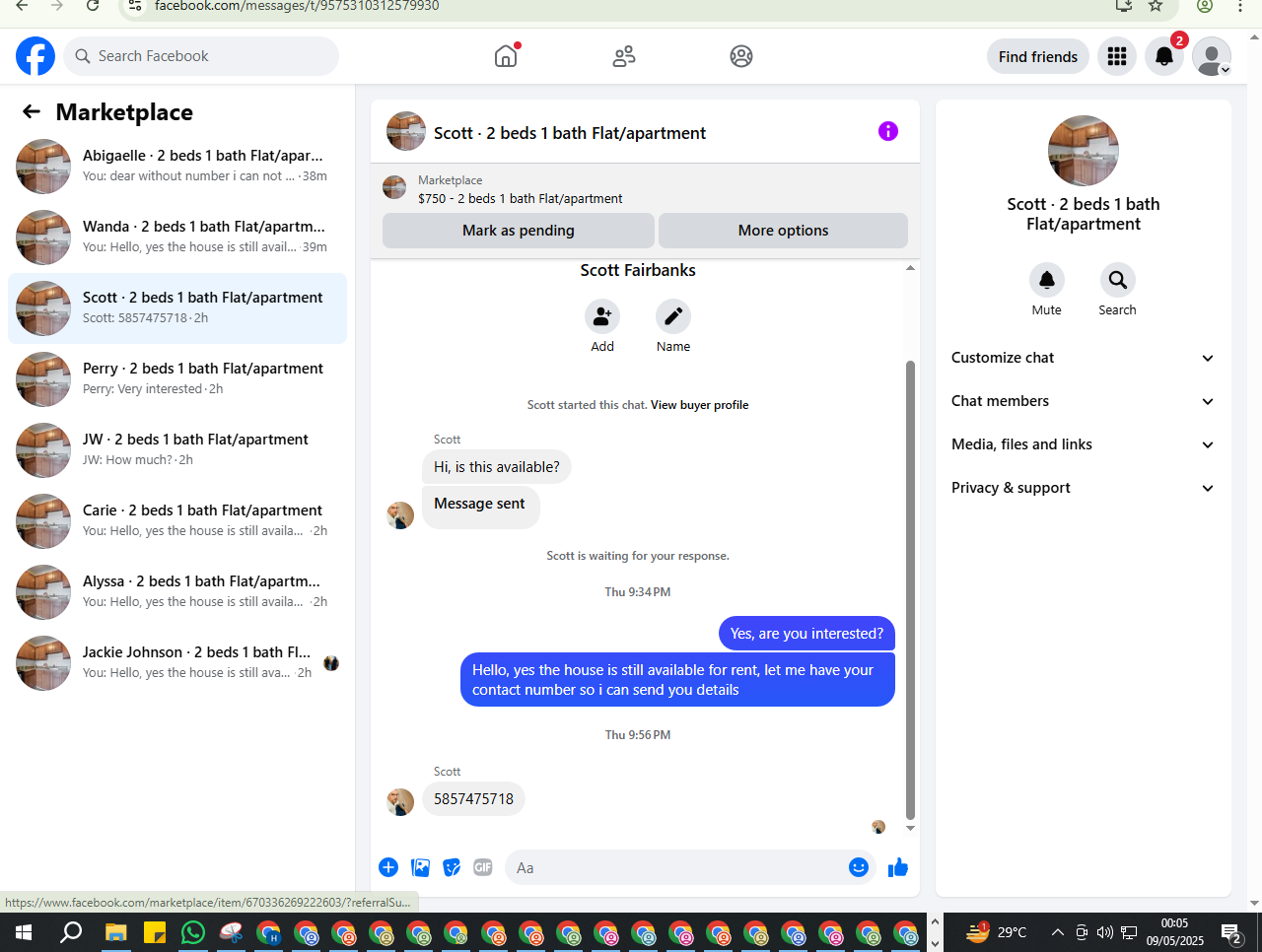Mute the conversation with bell icon
The height and width of the screenshot is (952, 1262).
[x=1047, y=280]
